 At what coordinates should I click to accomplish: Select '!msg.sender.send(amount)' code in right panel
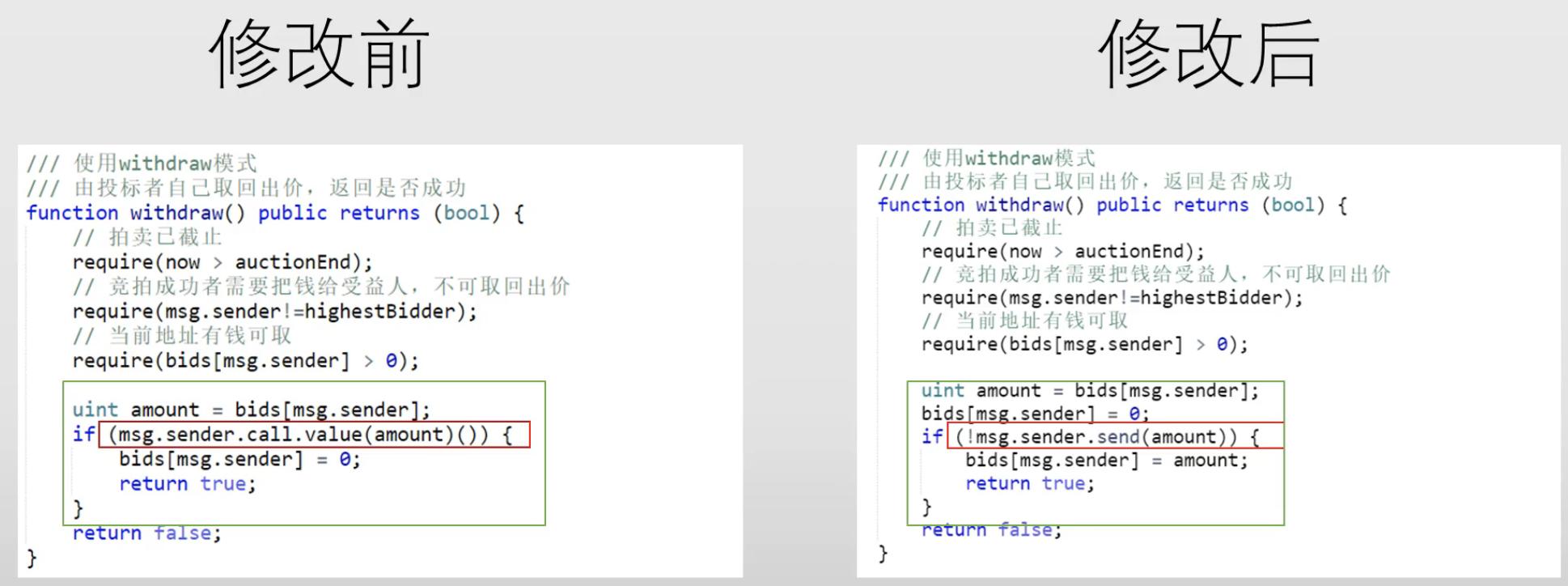pyautogui.click(x=1096, y=437)
